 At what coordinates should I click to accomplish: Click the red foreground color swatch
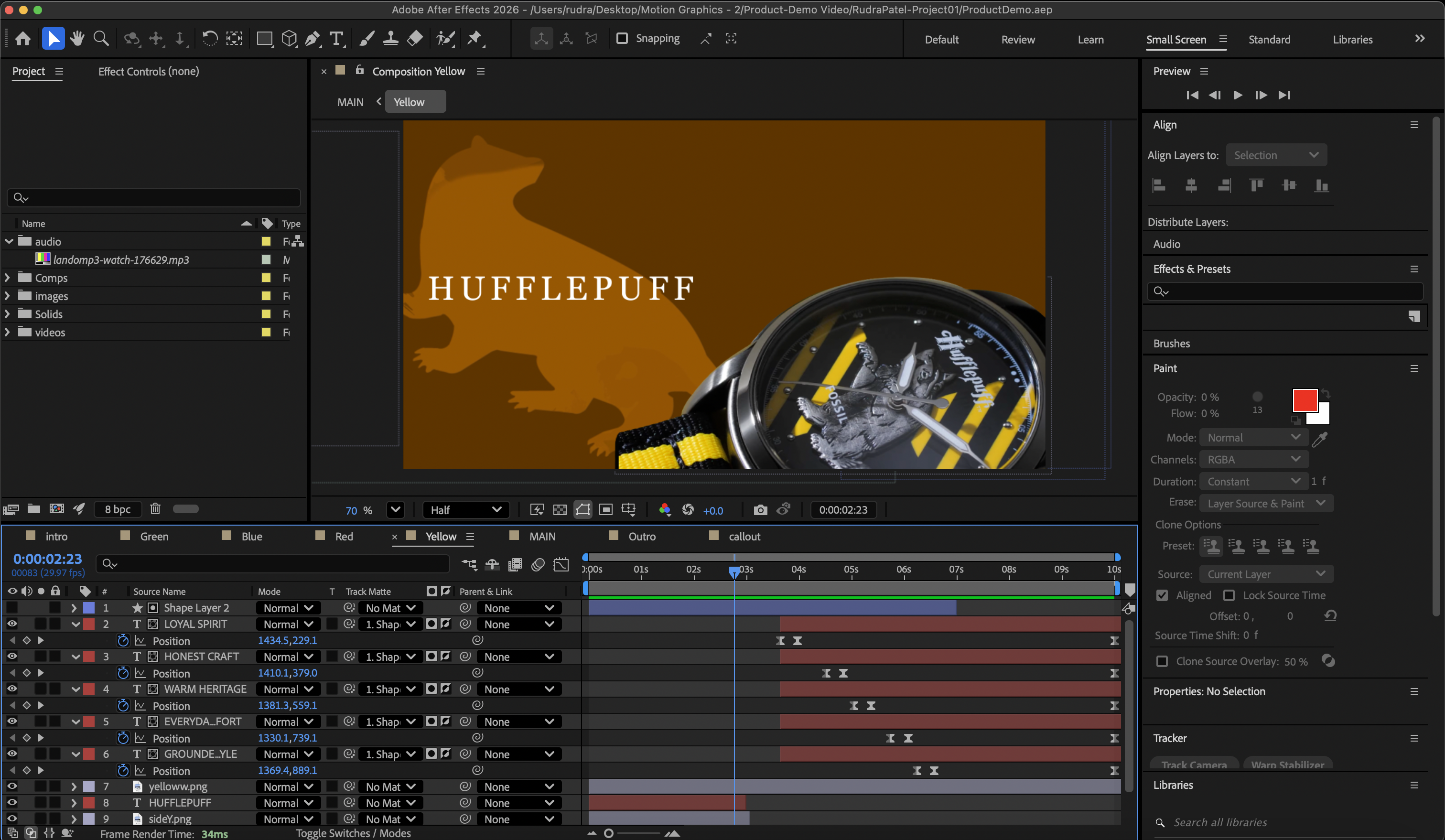[1305, 400]
